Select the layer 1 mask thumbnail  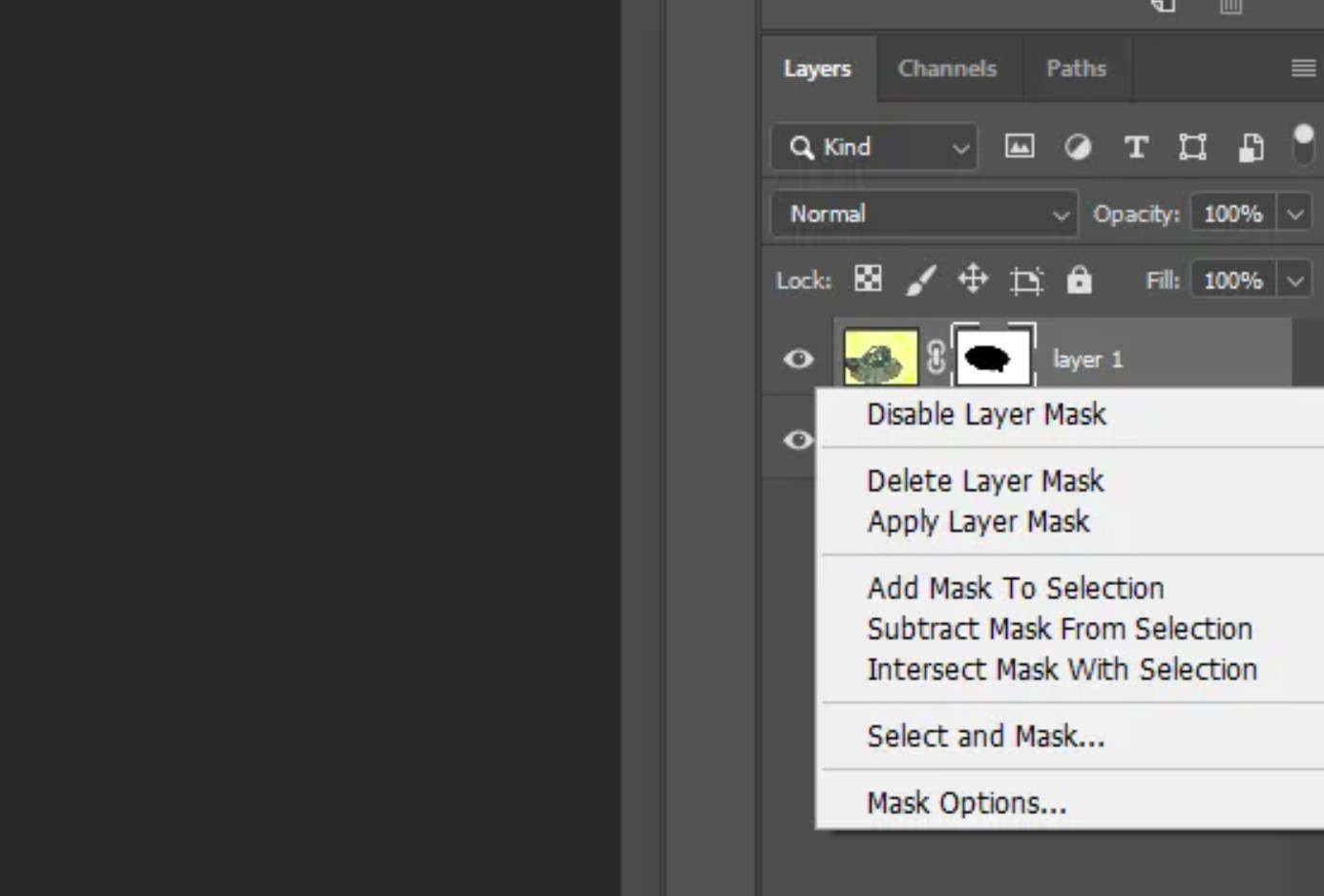coord(993,358)
